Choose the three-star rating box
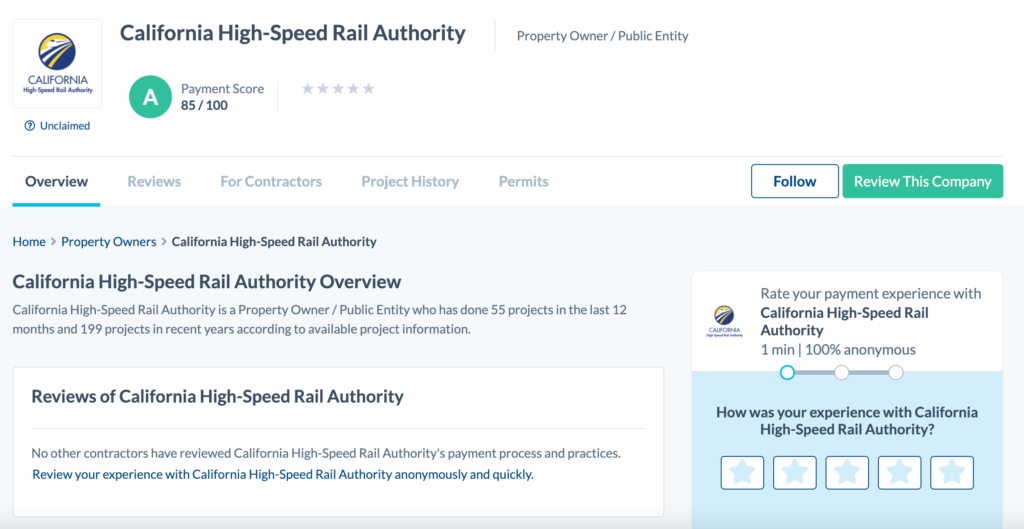Screen dimensions: 1024x529 point(847,472)
